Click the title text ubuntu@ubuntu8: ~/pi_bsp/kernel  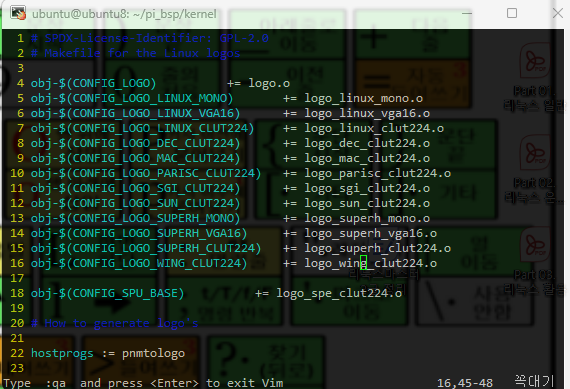coord(124,14)
